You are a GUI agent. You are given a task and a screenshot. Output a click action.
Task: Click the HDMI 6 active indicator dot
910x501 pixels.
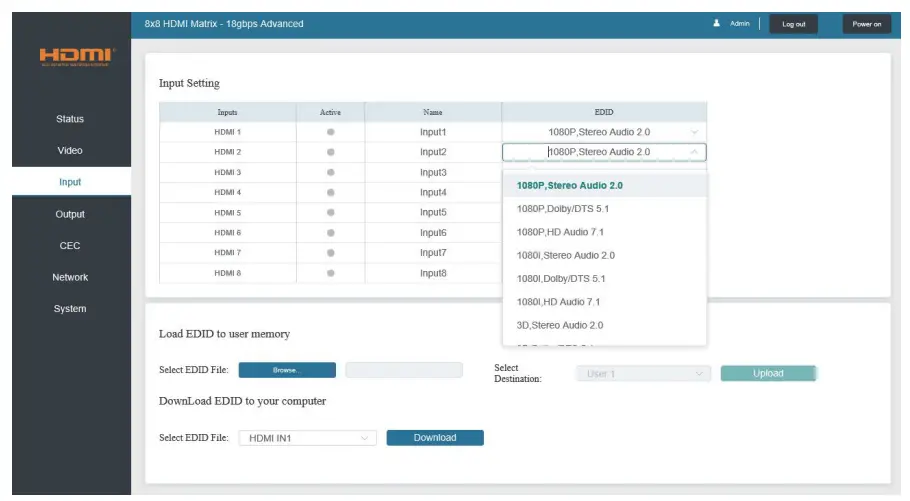coord(330,233)
